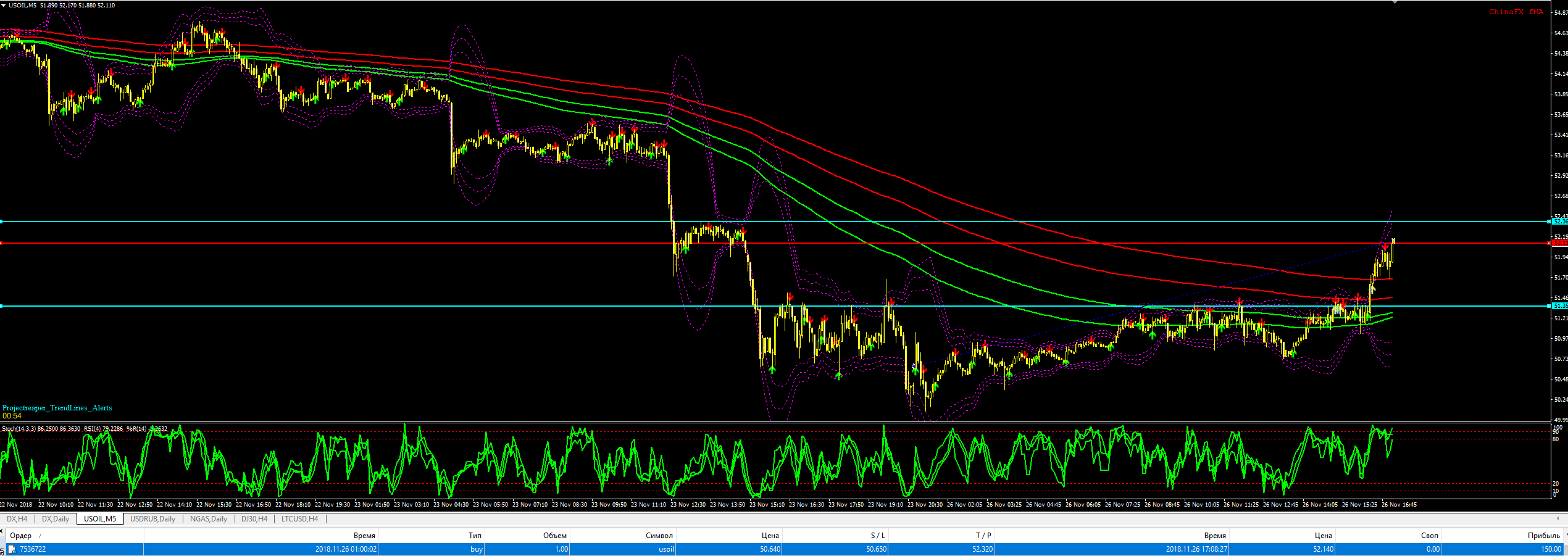The height and width of the screenshot is (556, 1568).
Task: Click the terminal panel vertical scrollbar
Action: click(1566, 542)
